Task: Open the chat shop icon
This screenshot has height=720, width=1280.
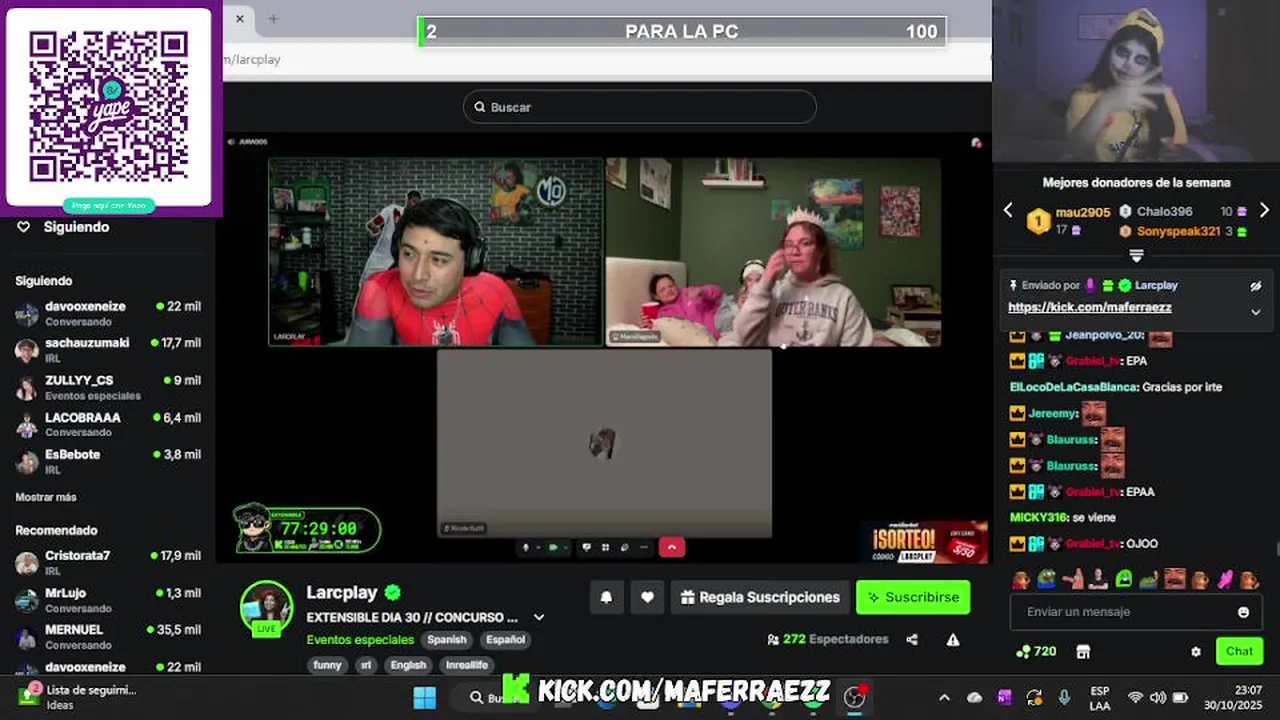Action: coord(1082,651)
